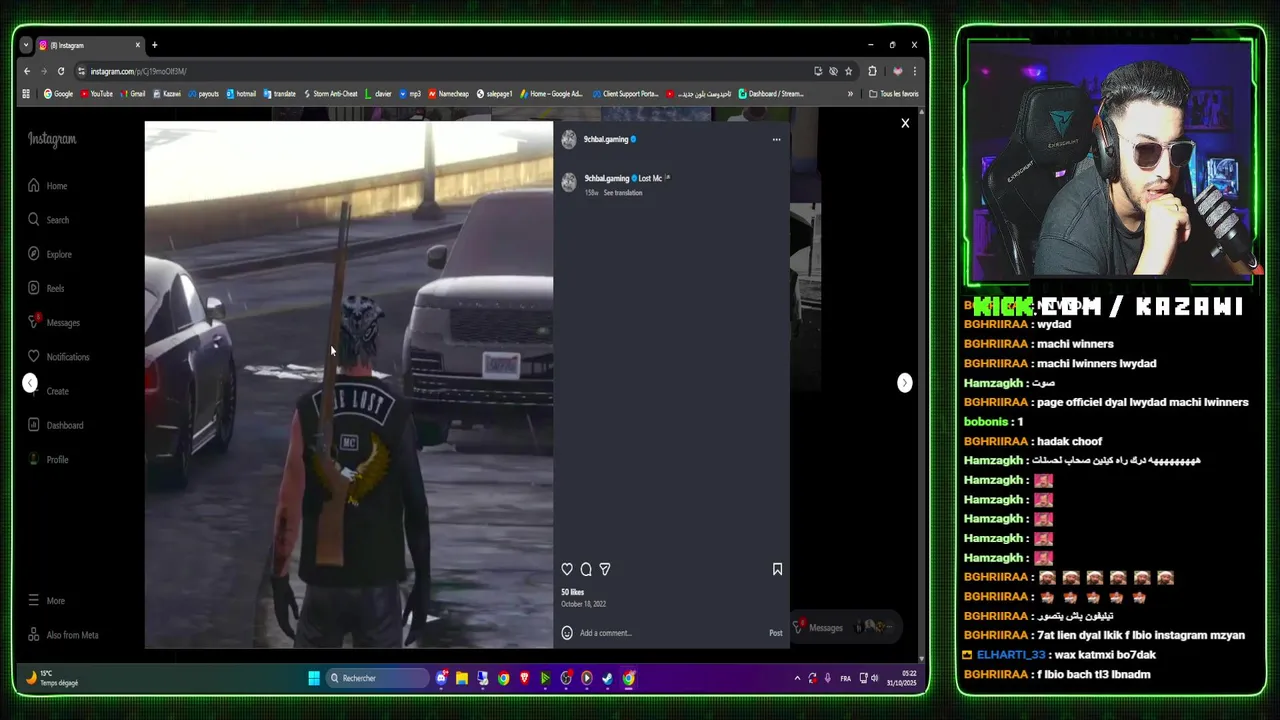Image resolution: width=1280 pixels, height=720 pixels.
Task: Click the Instagram logo
Action: [x=52, y=139]
